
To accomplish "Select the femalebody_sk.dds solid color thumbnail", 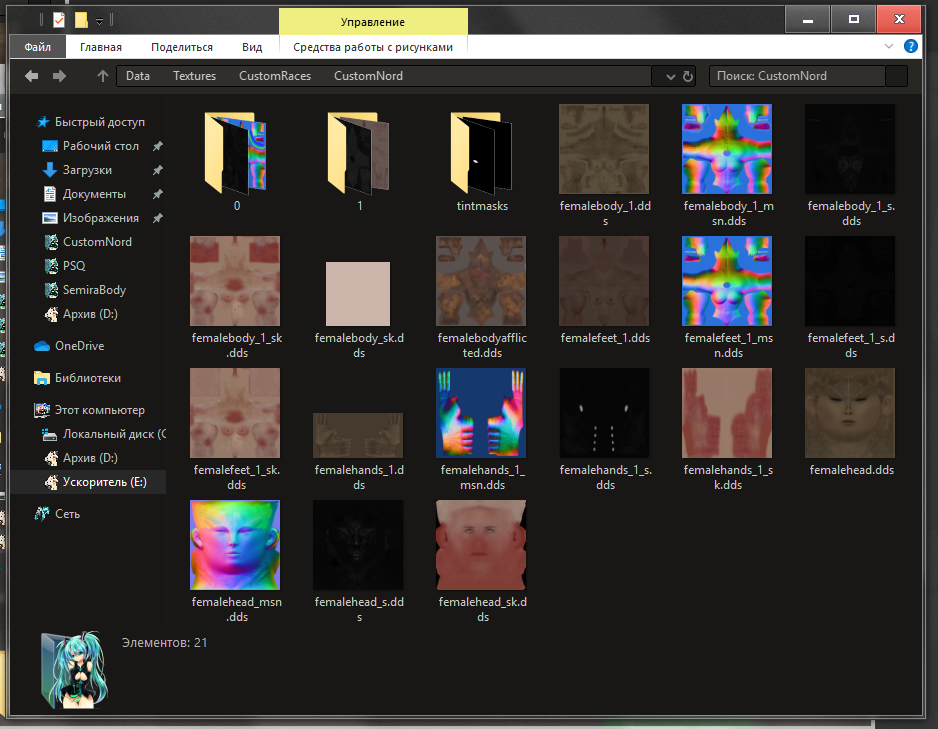I will click(358, 293).
